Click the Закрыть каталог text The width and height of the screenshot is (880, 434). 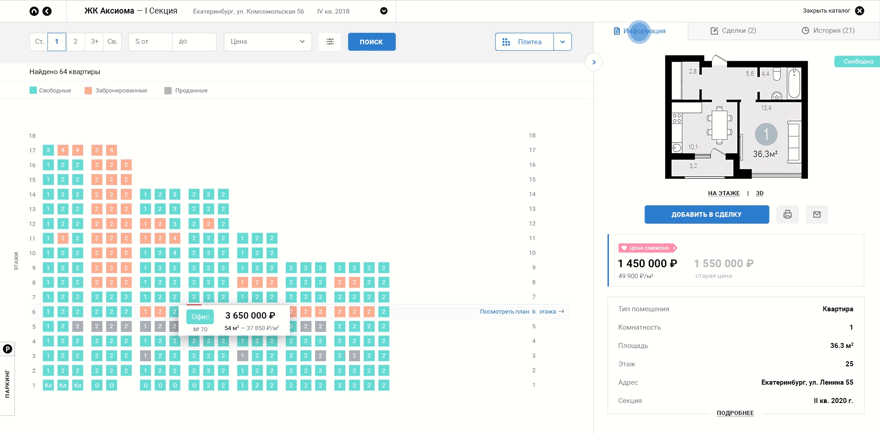pyautogui.click(x=827, y=11)
